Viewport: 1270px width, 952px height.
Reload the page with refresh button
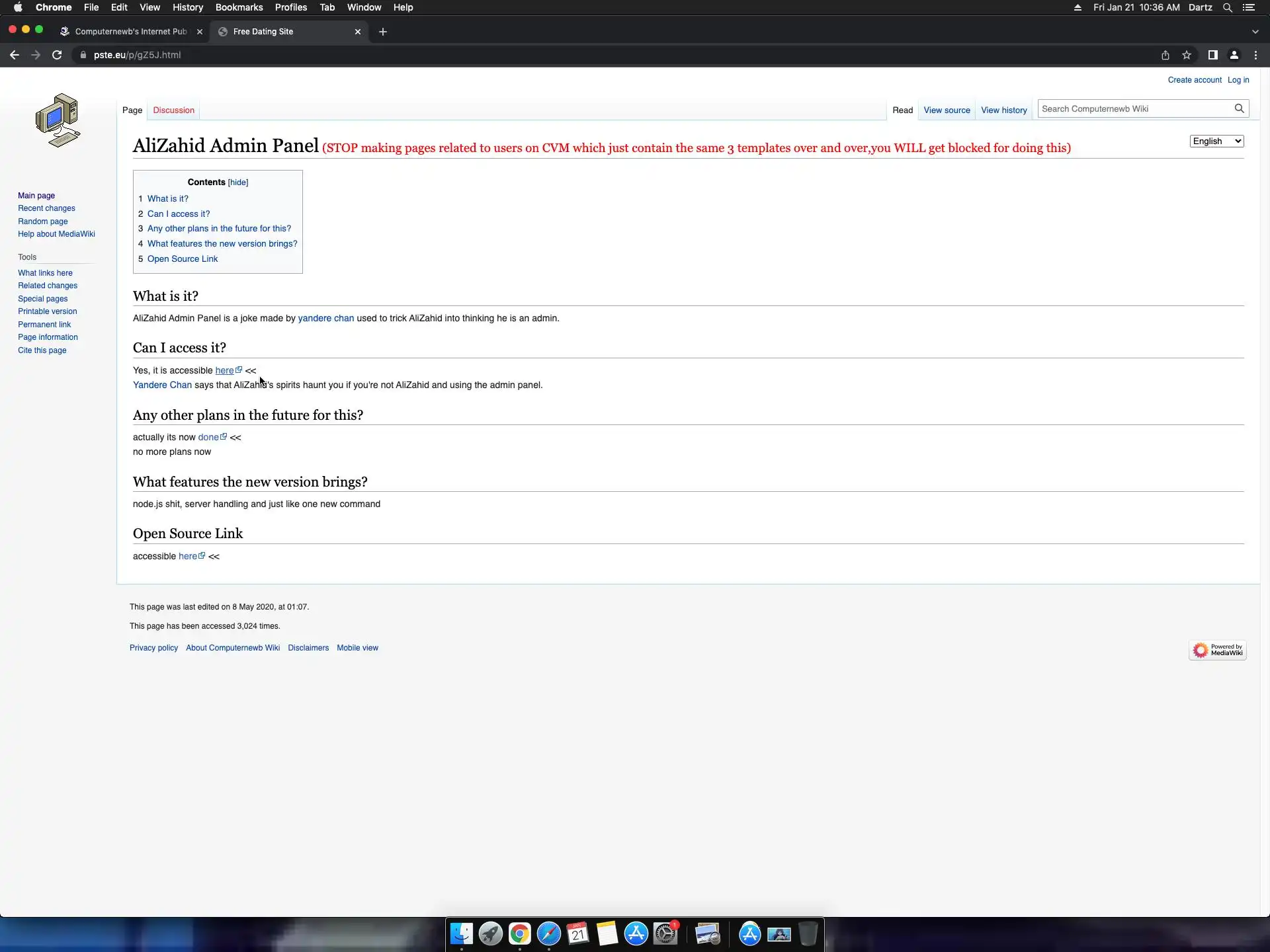pyautogui.click(x=57, y=55)
